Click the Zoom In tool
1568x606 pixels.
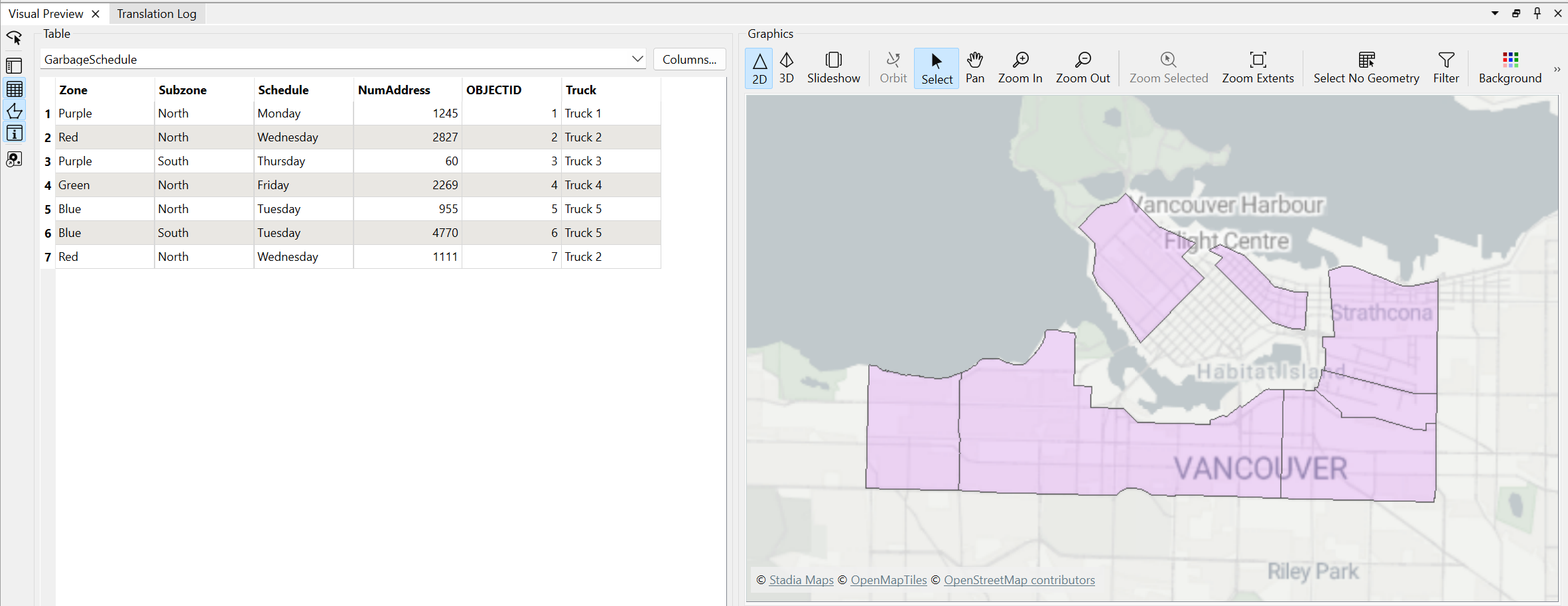tap(1019, 68)
